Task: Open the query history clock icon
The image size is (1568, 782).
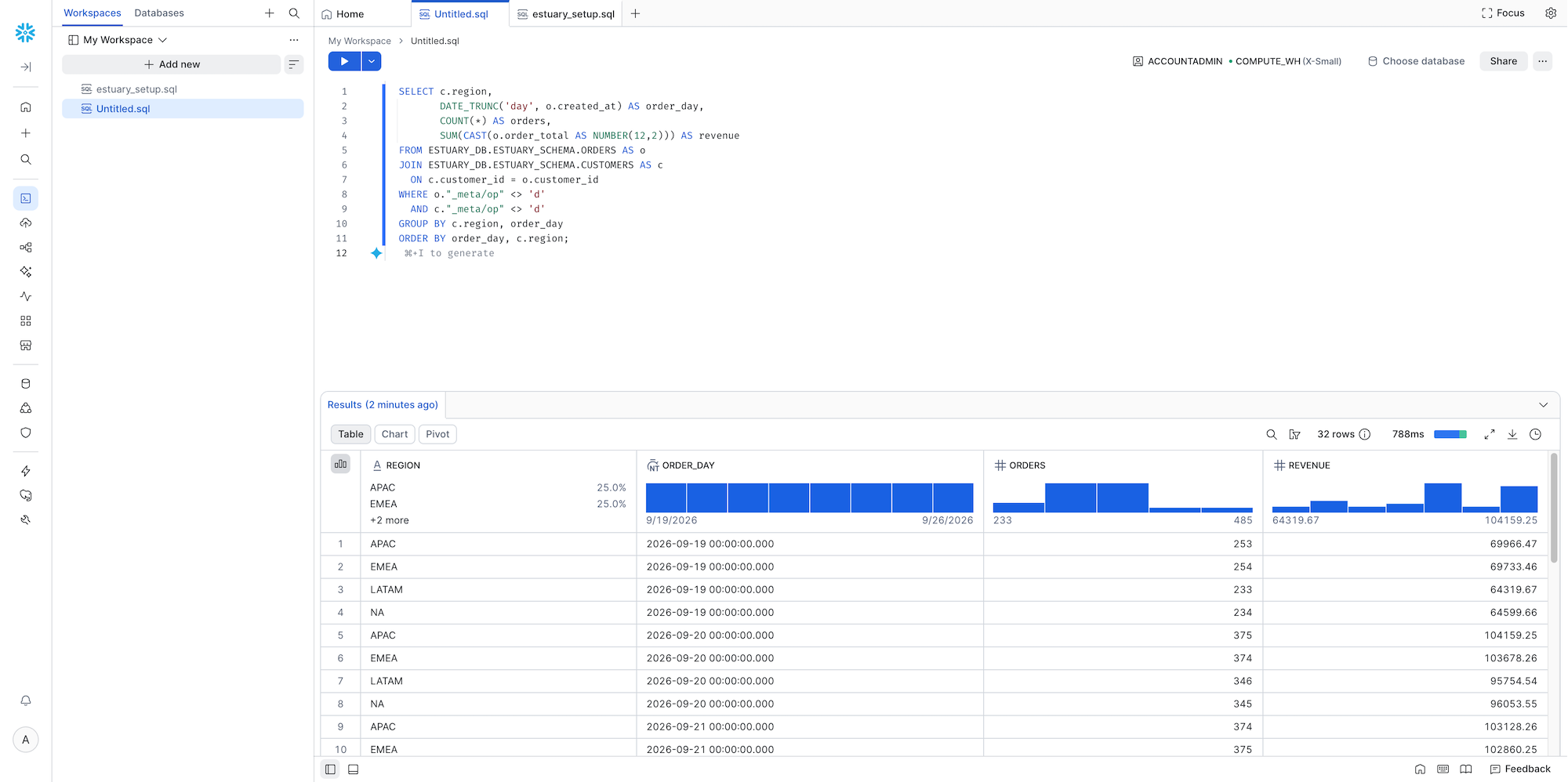Action: [1535, 434]
